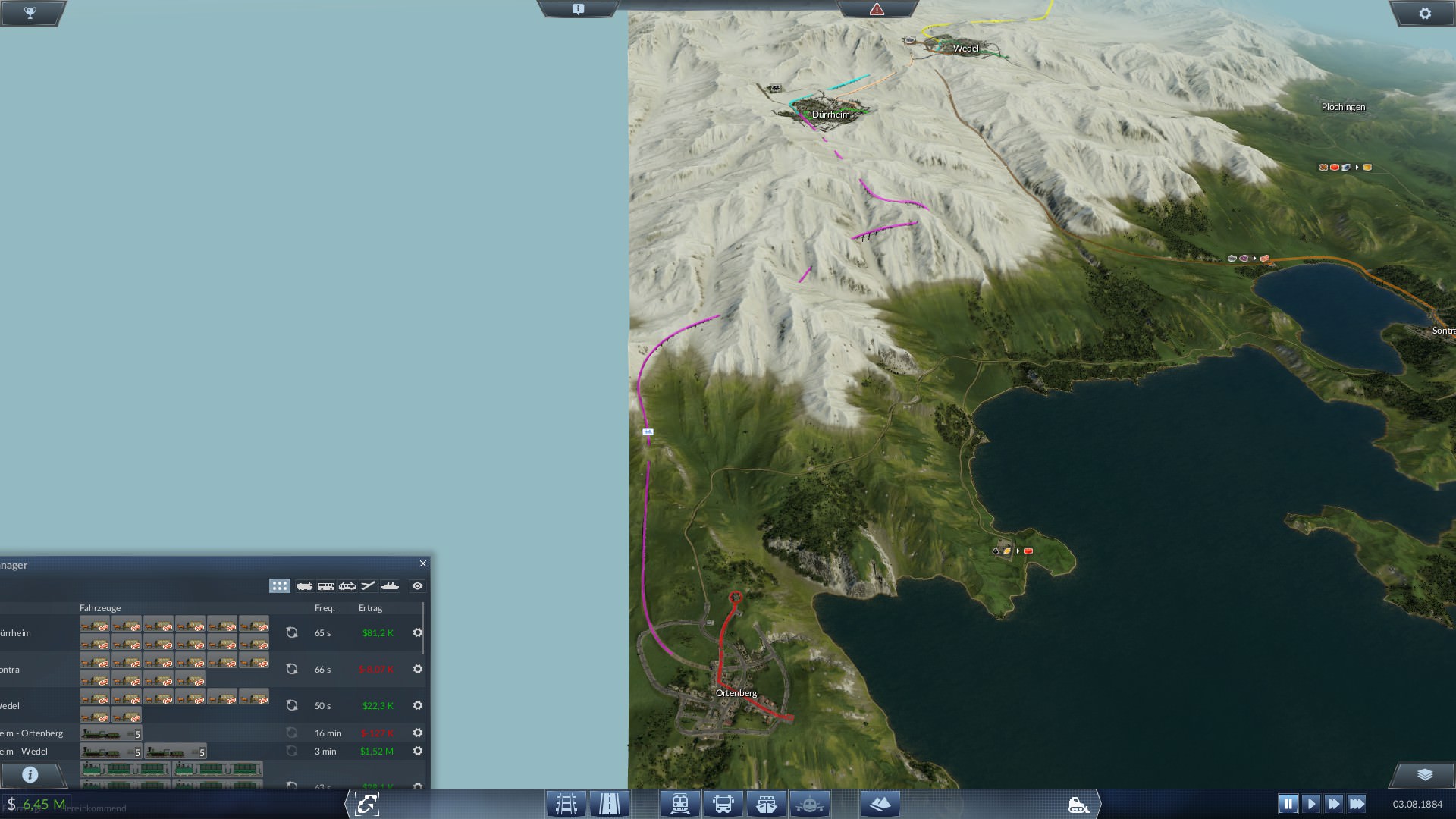Sort lines by Freq. column

325,608
